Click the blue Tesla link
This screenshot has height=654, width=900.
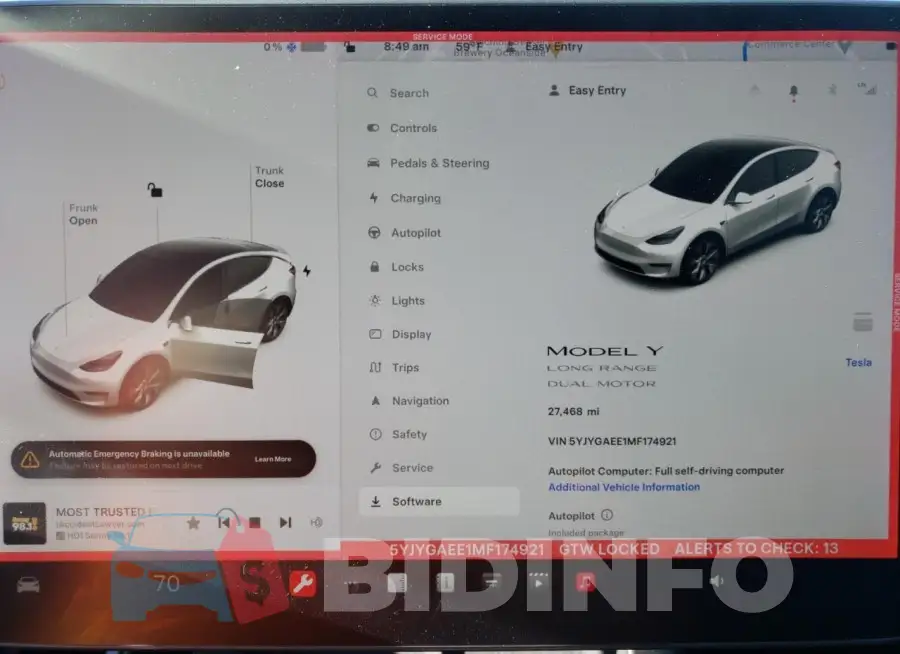click(x=859, y=362)
